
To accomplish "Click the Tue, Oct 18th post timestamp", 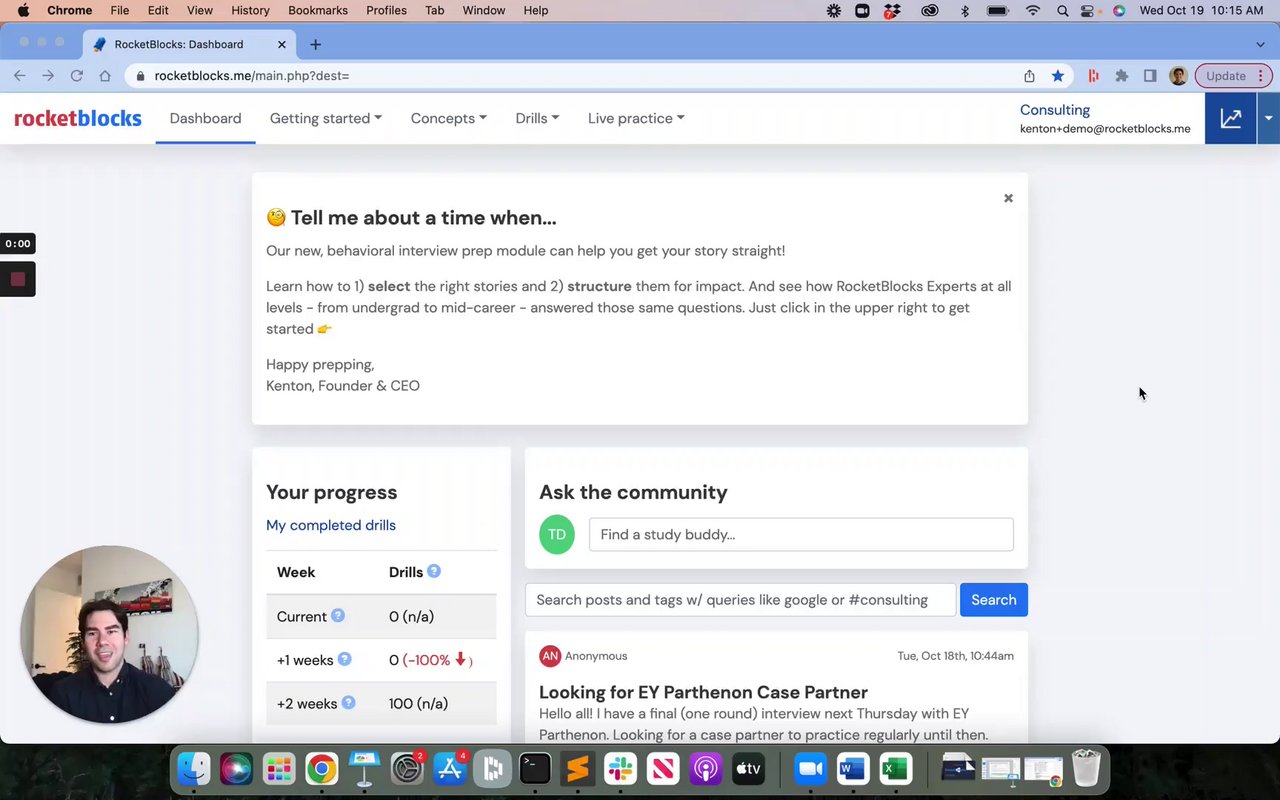I will 955,656.
